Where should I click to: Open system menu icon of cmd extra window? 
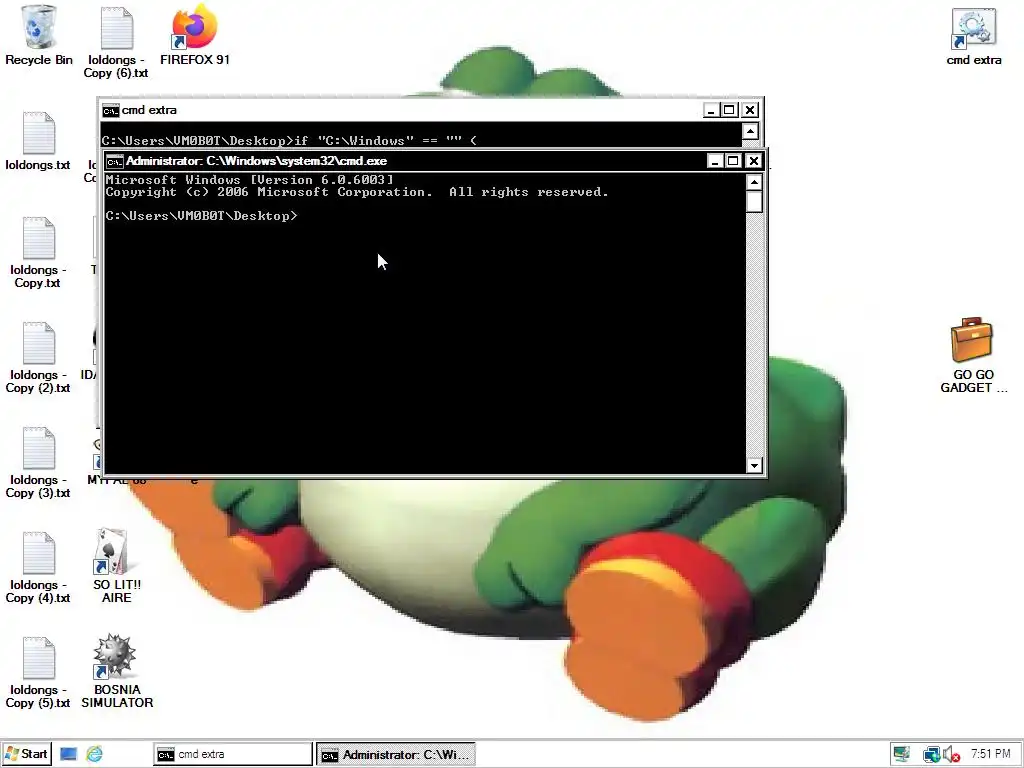point(110,110)
